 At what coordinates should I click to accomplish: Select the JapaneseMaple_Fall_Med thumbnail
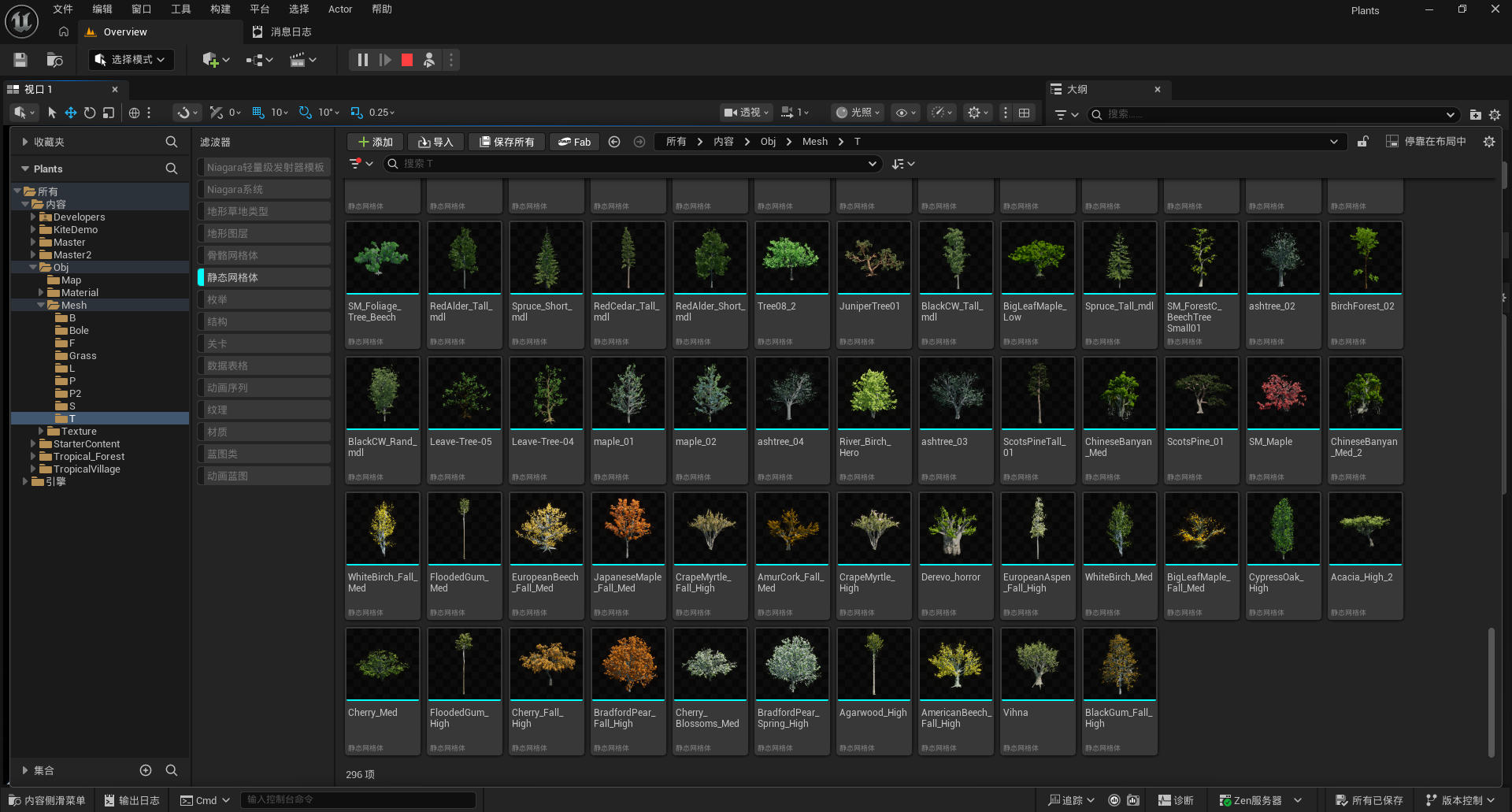(628, 529)
